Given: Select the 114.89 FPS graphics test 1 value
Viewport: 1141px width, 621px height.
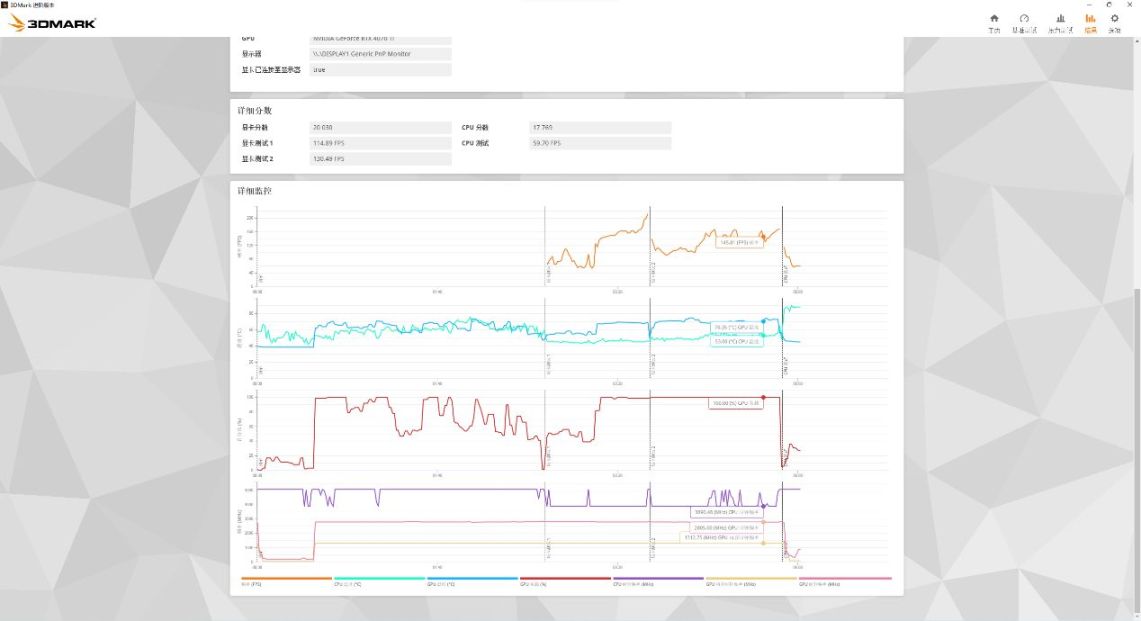Looking at the screenshot, I should pos(381,143).
